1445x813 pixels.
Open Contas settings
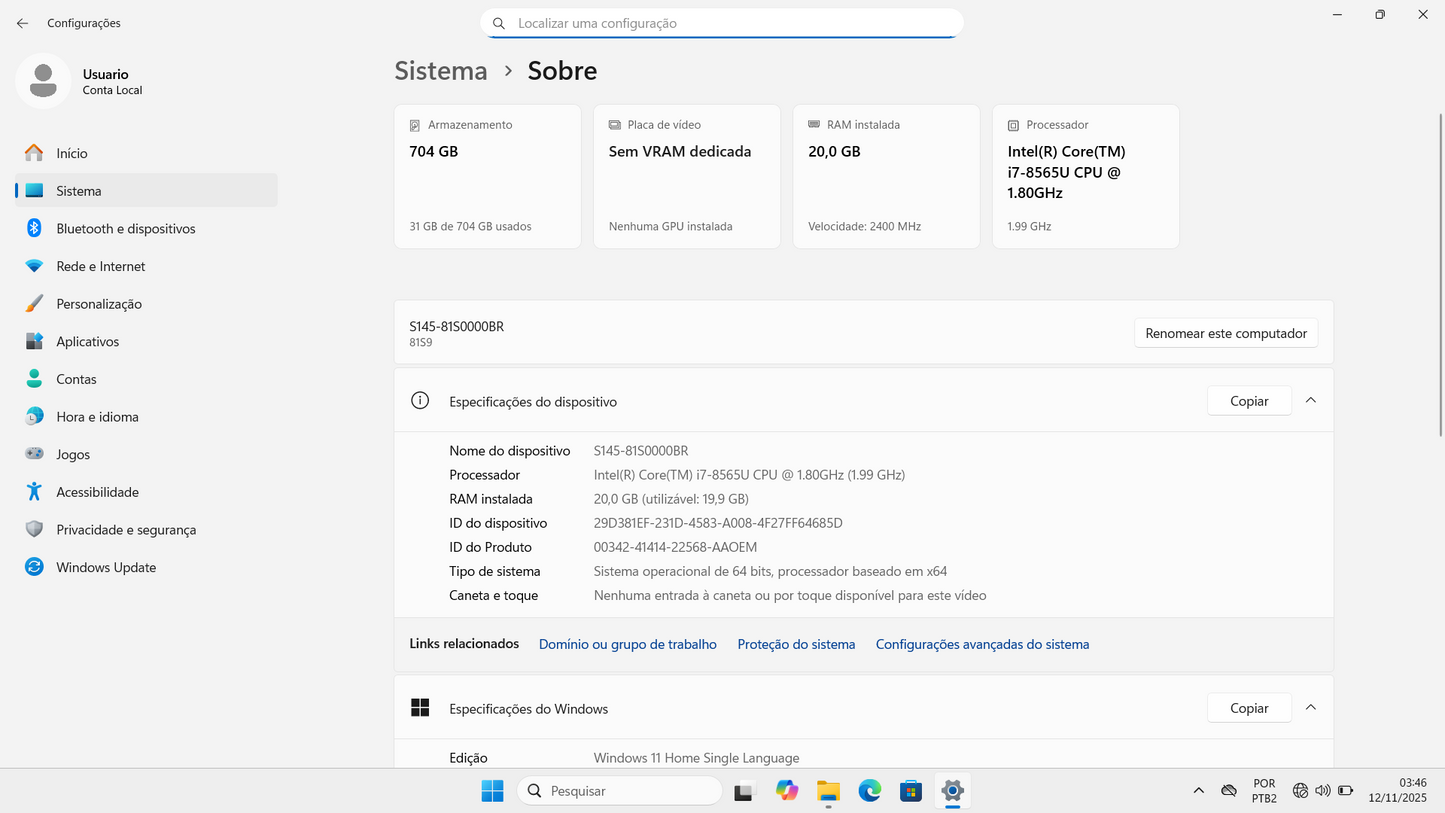click(x=75, y=379)
